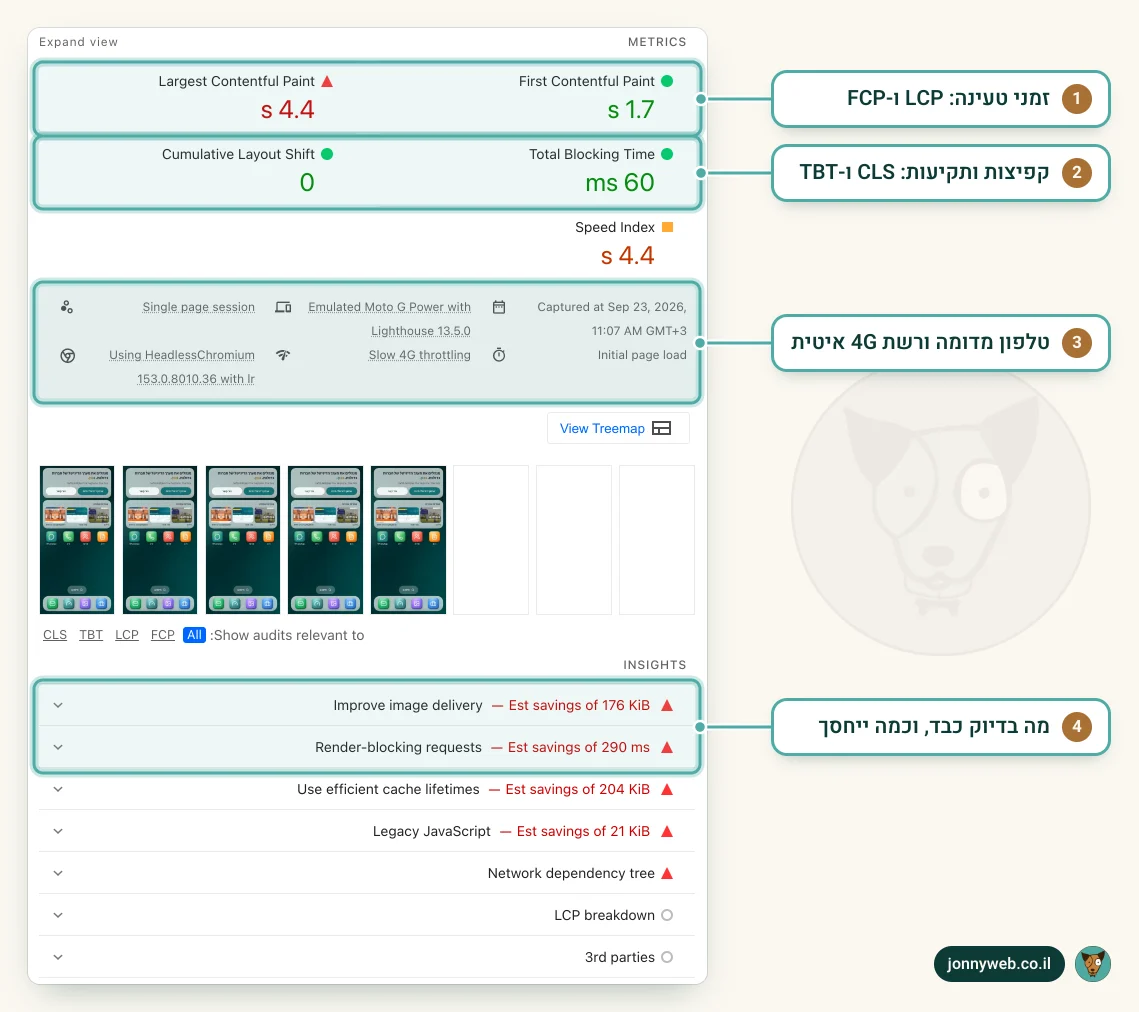
Task: Click 'Est savings of 290 ms' text
Action: click(x=579, y=748)
